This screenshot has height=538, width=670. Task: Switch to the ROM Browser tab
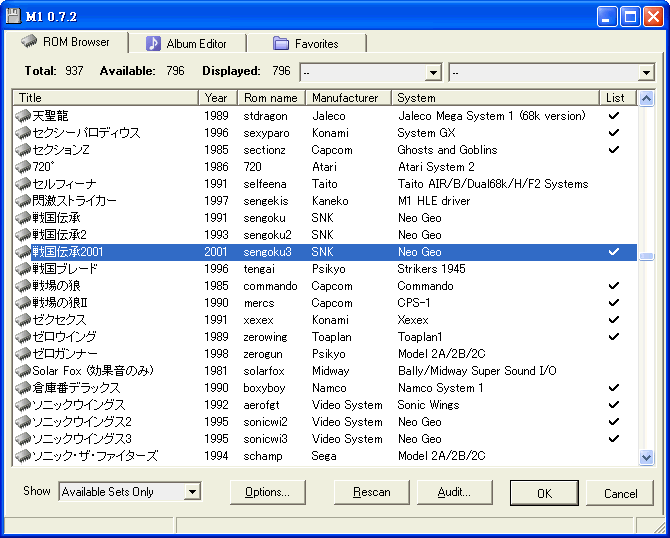pyautogui.click(x=66, y=42)
